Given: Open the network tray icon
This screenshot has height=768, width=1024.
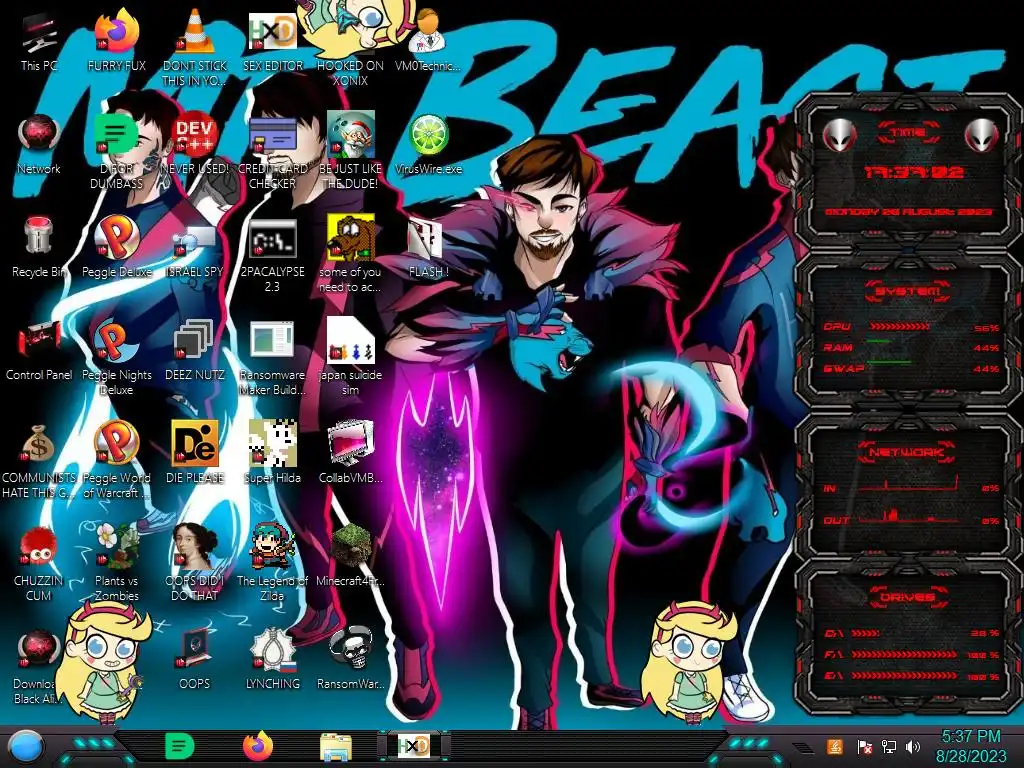Looking at the screenshot, I should [x=889, y=747].
